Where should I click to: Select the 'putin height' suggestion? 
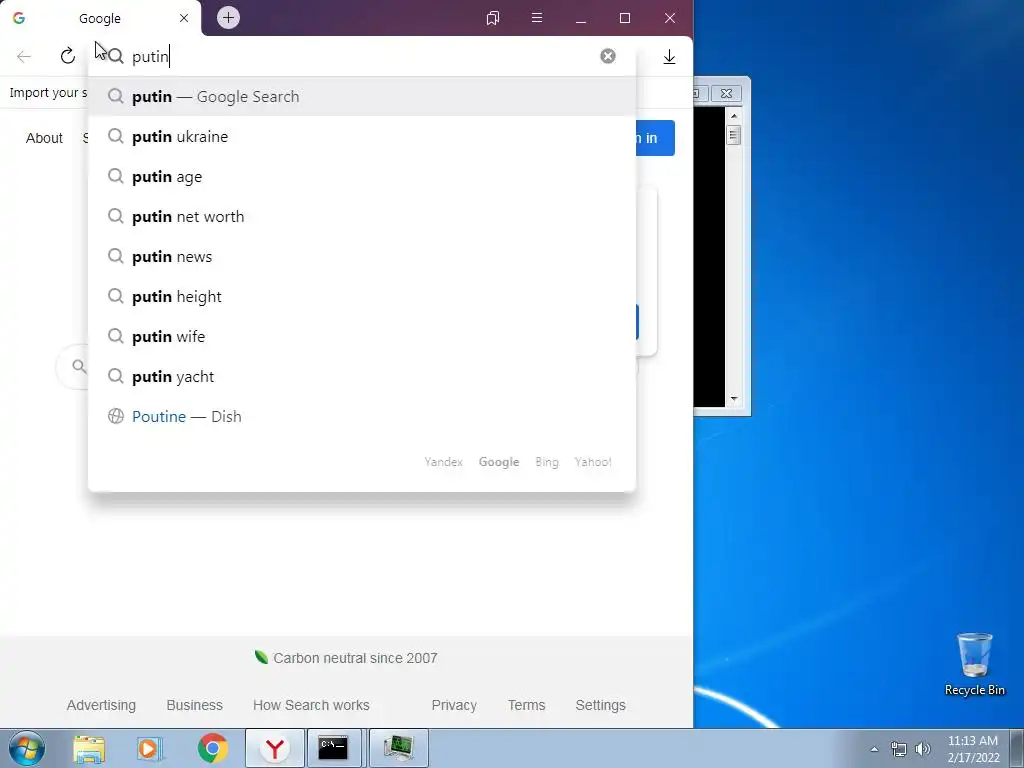tap(362, 296)
